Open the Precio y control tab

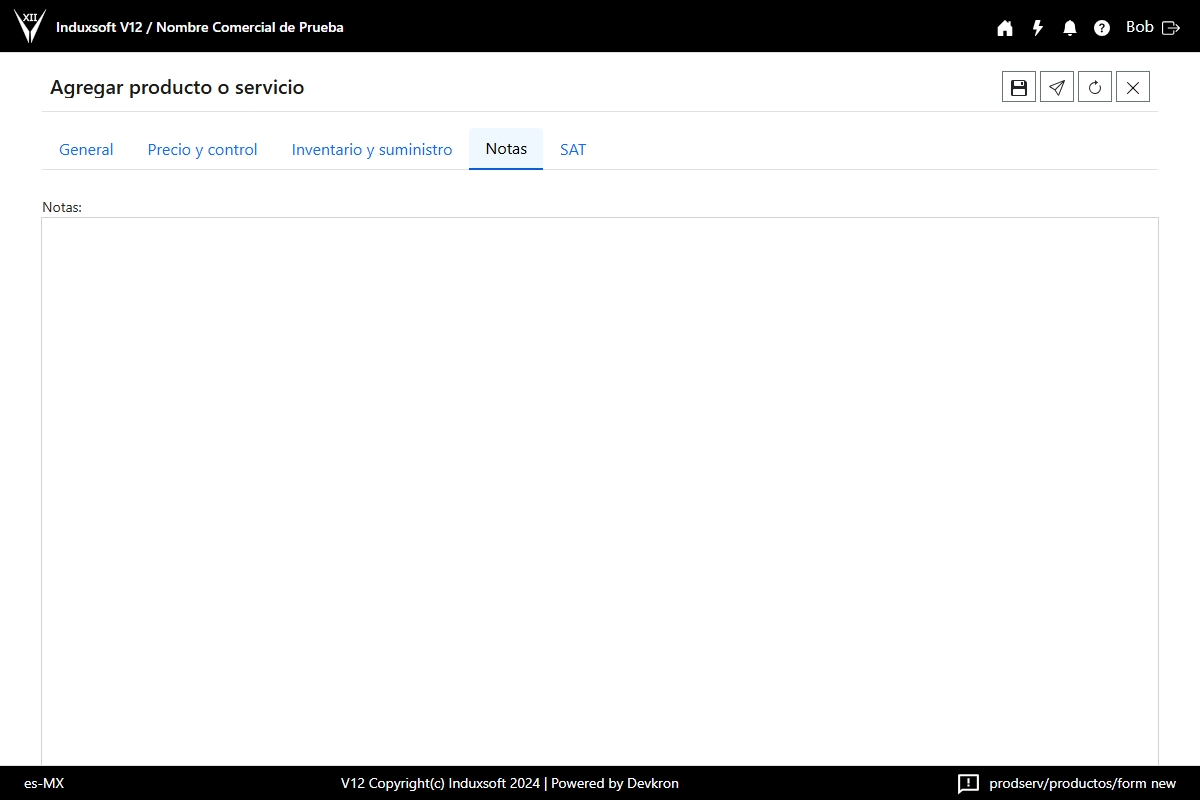[x=202, y=149]
